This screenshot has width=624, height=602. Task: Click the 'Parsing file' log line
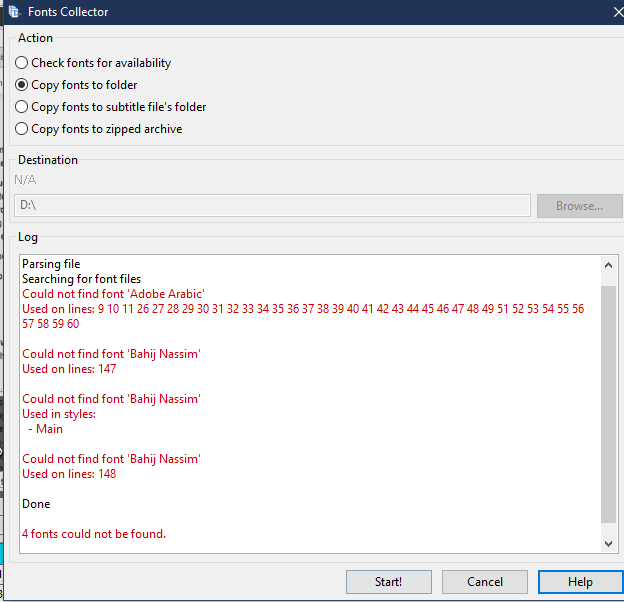pyautogui.click(x=51, y=264)
